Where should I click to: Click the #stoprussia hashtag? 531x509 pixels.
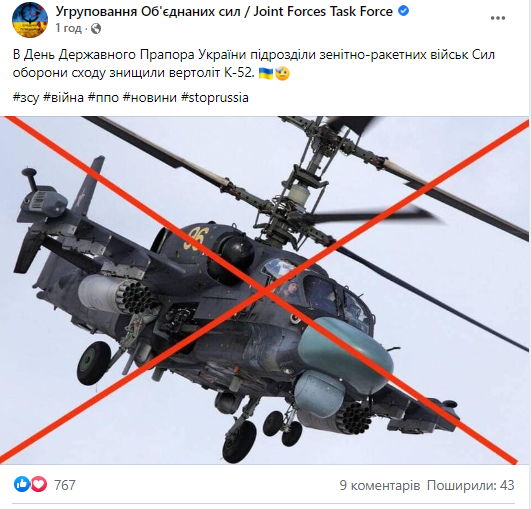[215, 98]
